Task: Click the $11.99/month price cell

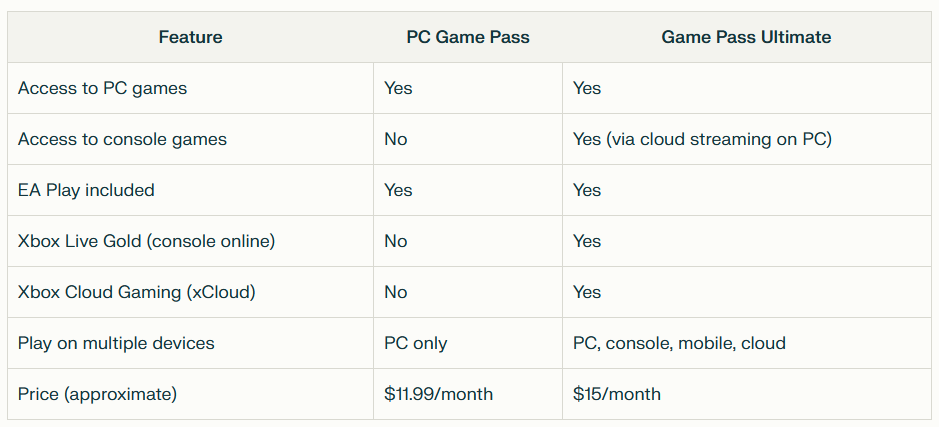Action: (x=438, y=394)
